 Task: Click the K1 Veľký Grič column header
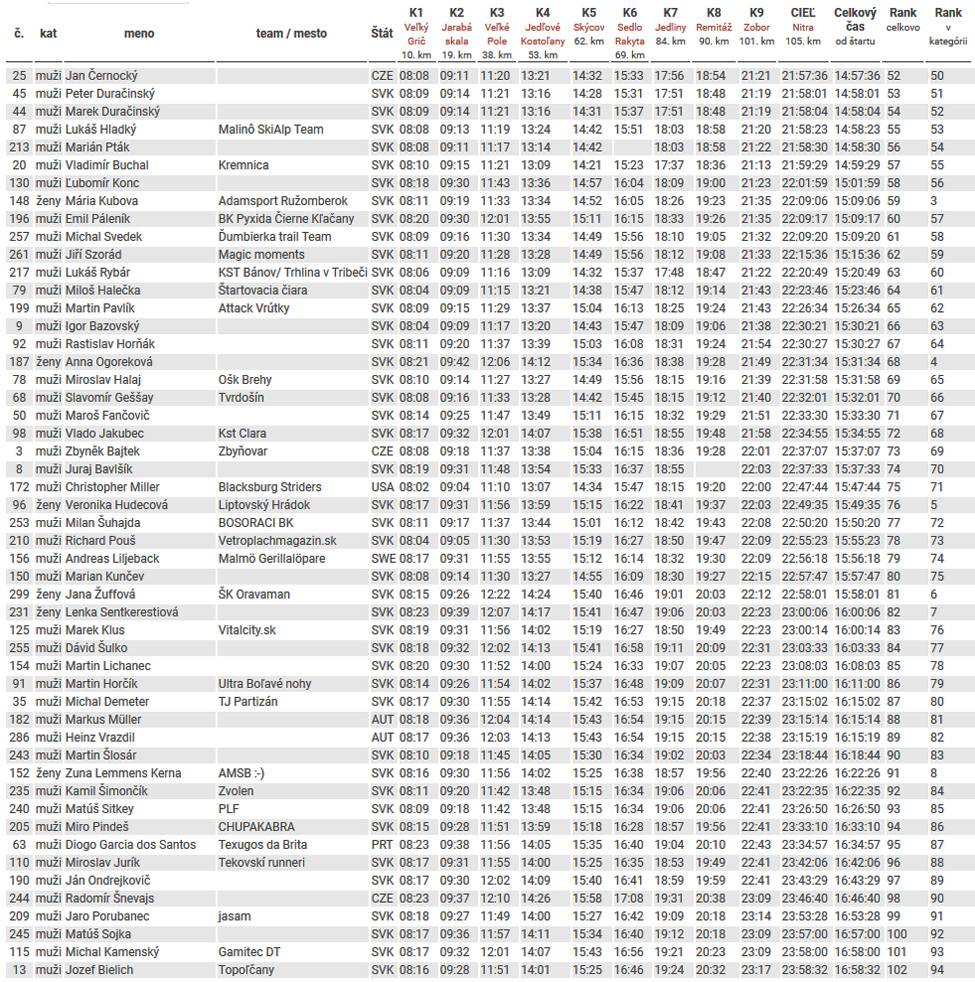point(416,33)
